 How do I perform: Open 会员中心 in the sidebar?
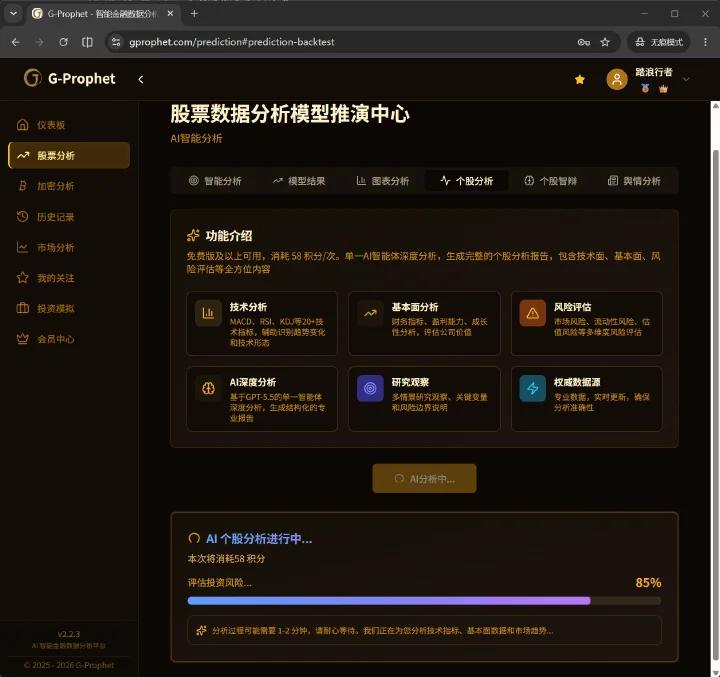tap(69, 339)
